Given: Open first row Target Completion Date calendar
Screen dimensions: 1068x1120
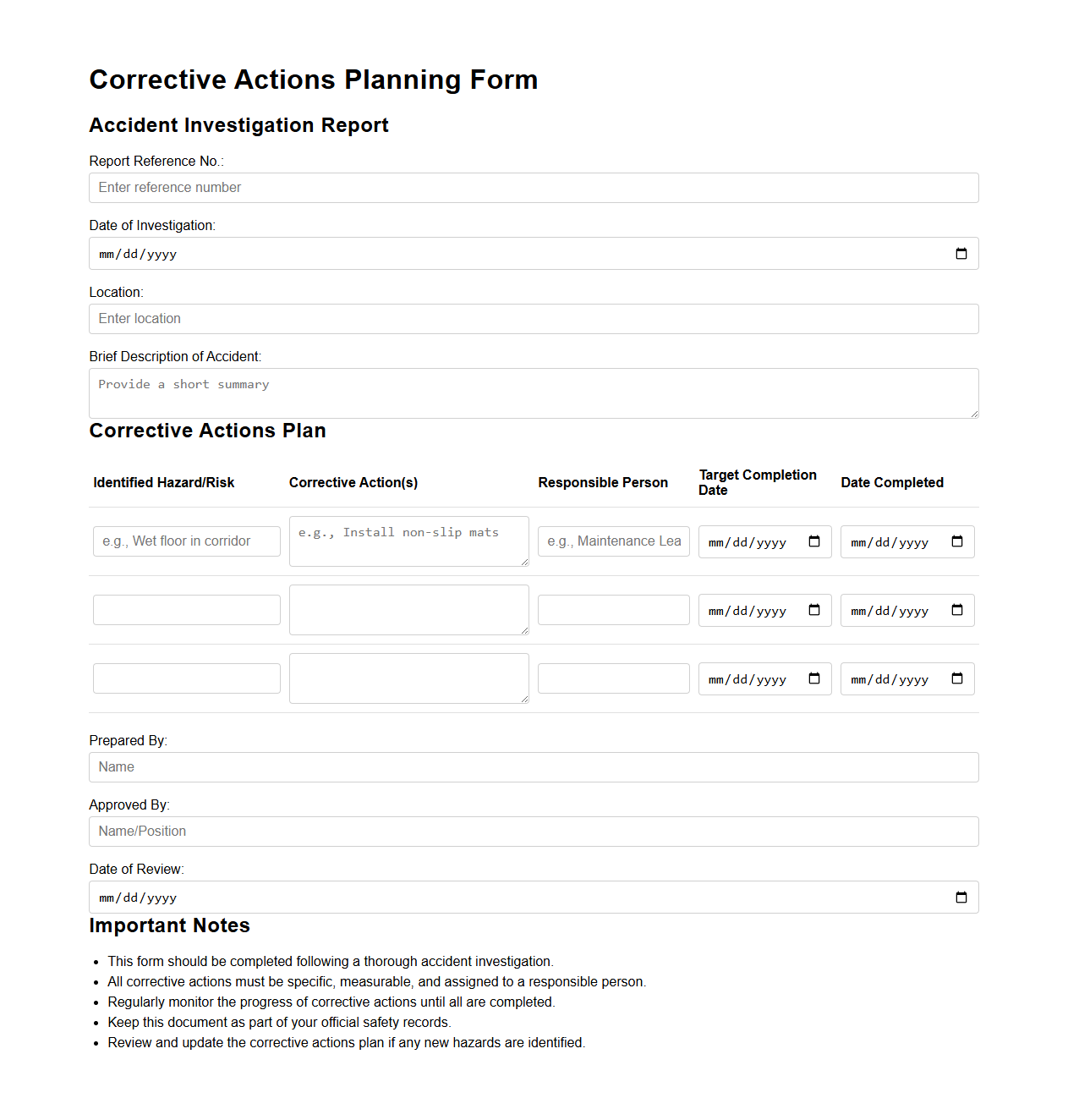Looking at the screenshot, I should [814, 542].
